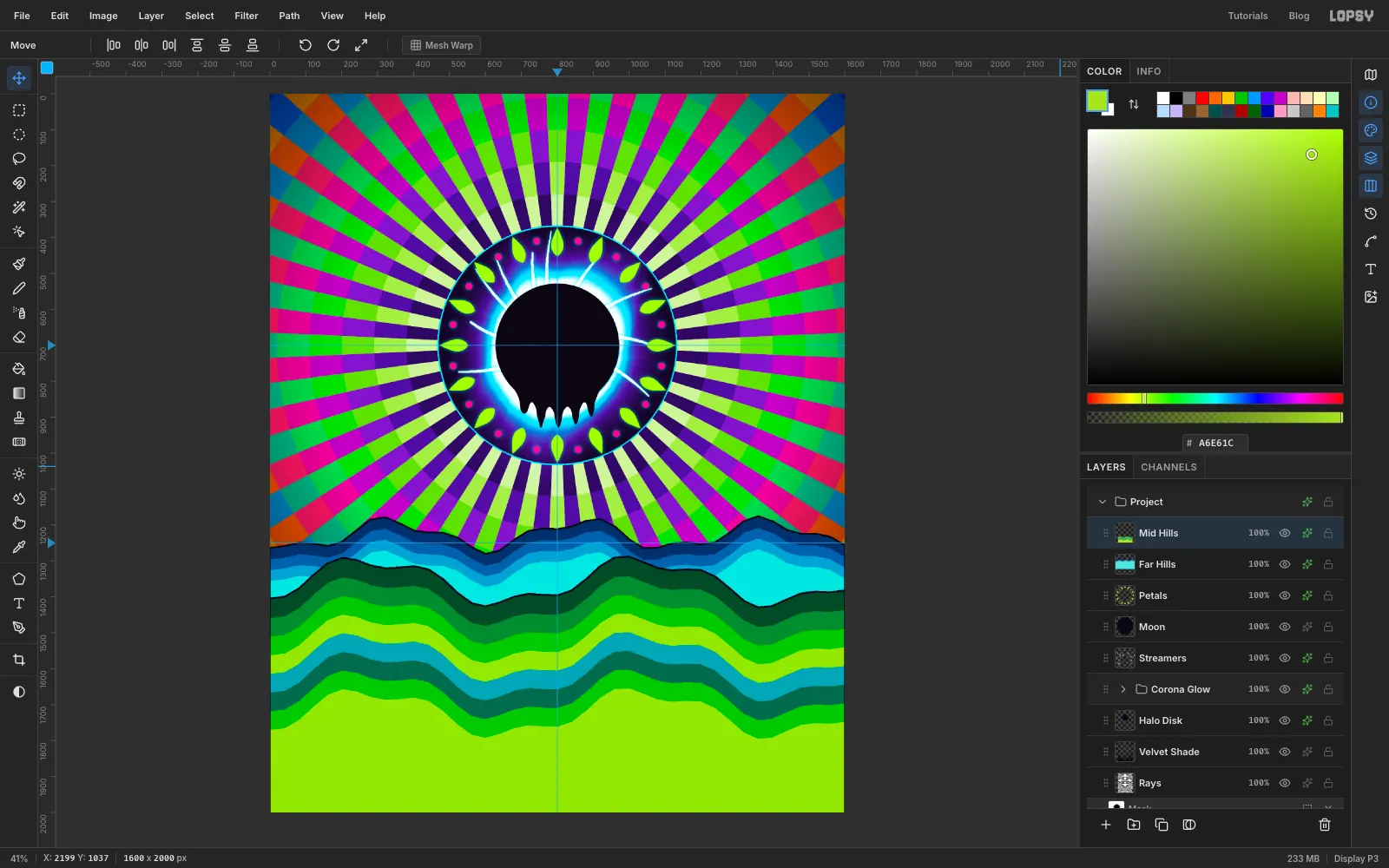Choose the Eraser tool
The width and height of the screenshot is (1389, 868).
pos(19,337)
